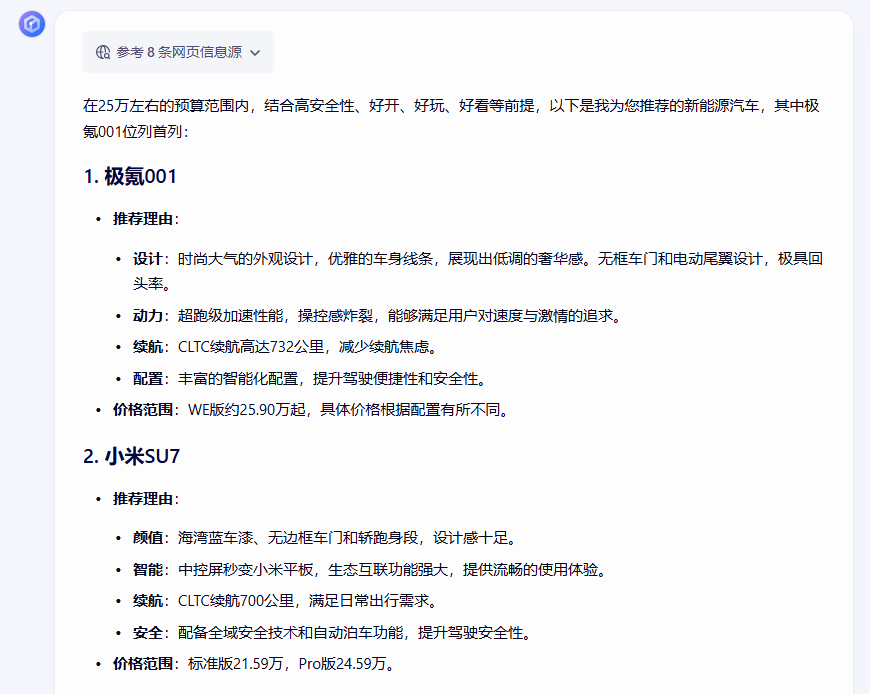
Task: Click the text 中控屏秒变小米平板
Action: point(245,570)
